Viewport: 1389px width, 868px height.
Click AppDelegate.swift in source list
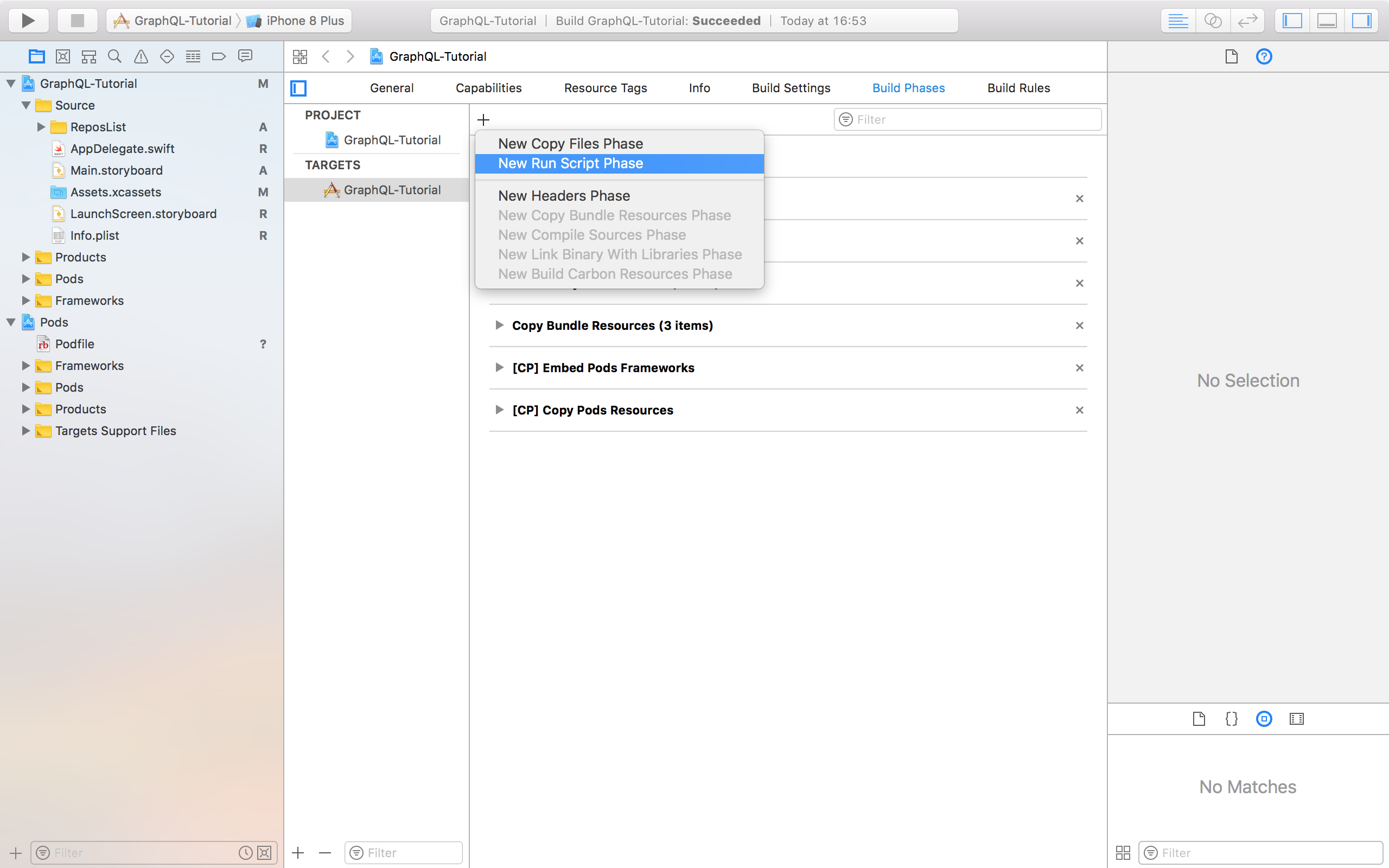click(x=123, y=148)
